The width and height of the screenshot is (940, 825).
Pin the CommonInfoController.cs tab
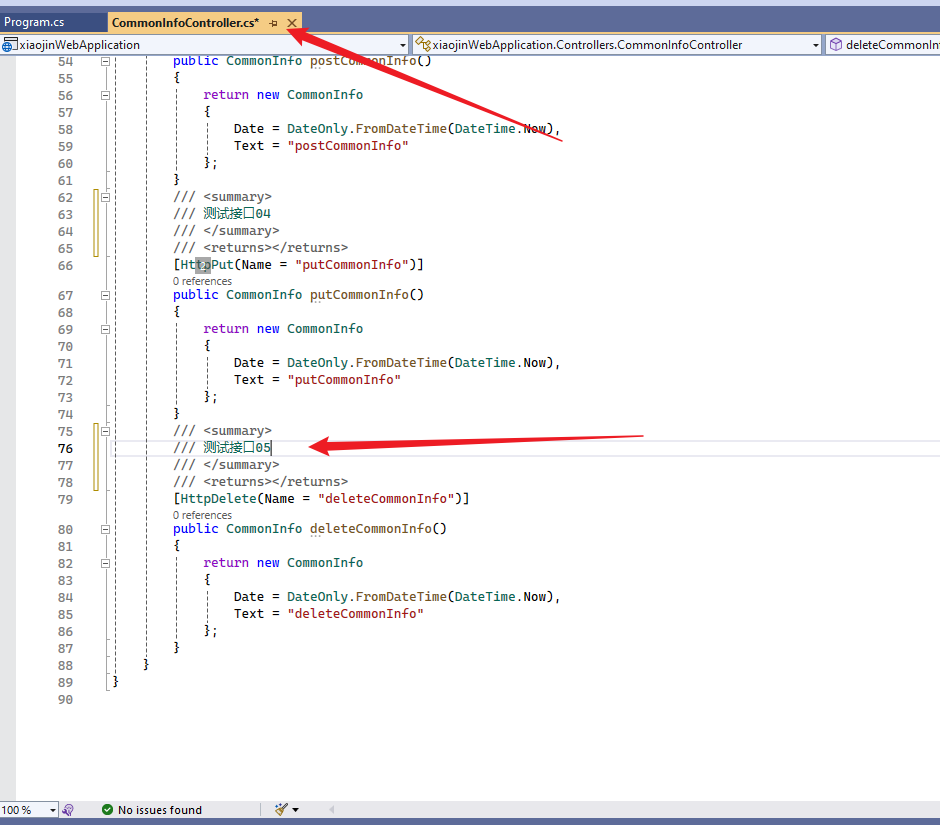pos(271,22)
